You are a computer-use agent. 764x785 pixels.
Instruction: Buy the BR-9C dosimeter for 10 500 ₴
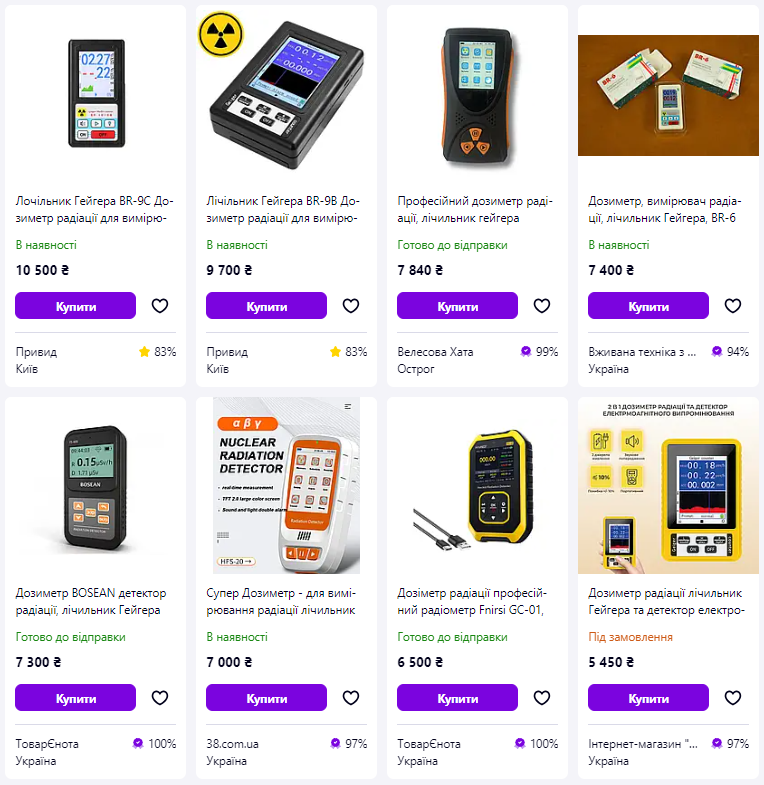click(76, 306)
